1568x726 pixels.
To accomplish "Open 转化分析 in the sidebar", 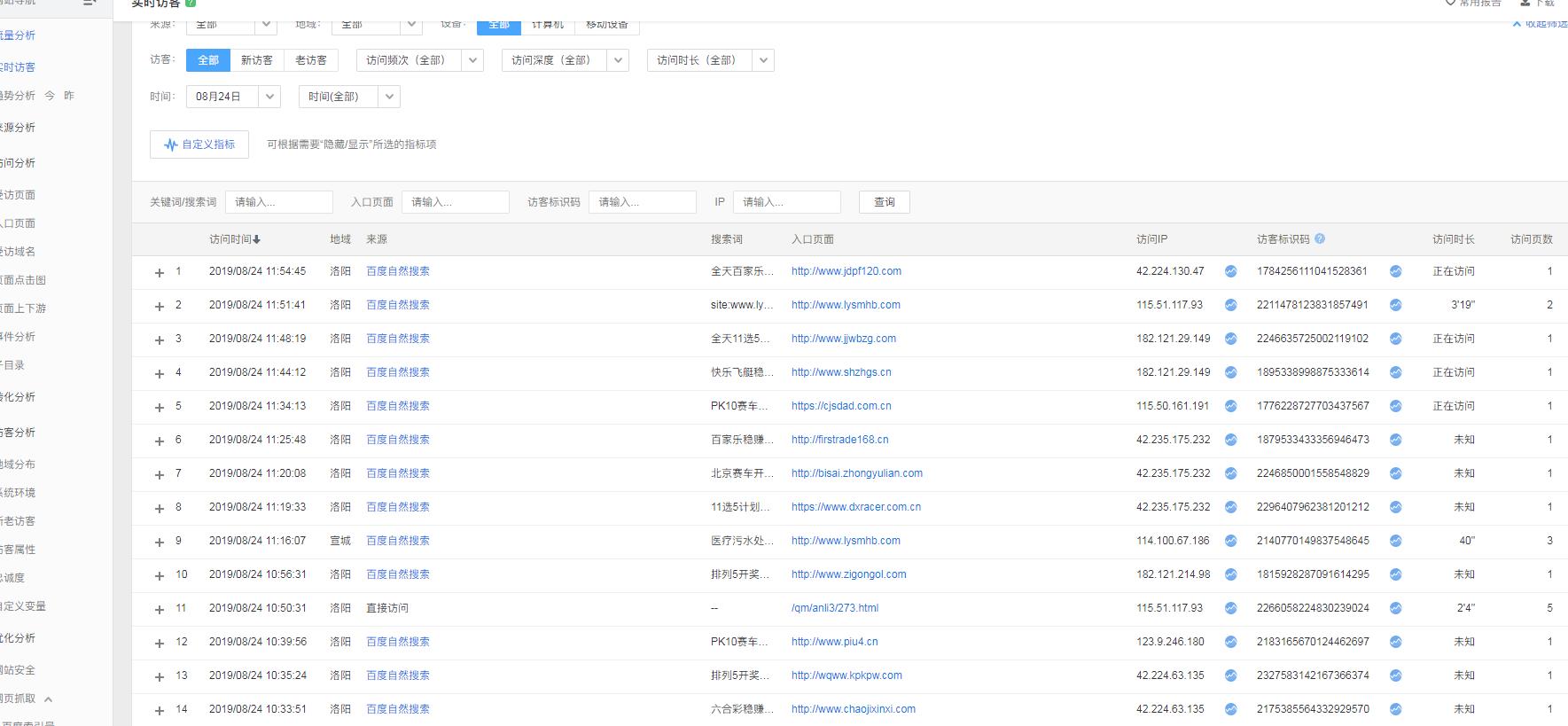I will click(18, 397).
